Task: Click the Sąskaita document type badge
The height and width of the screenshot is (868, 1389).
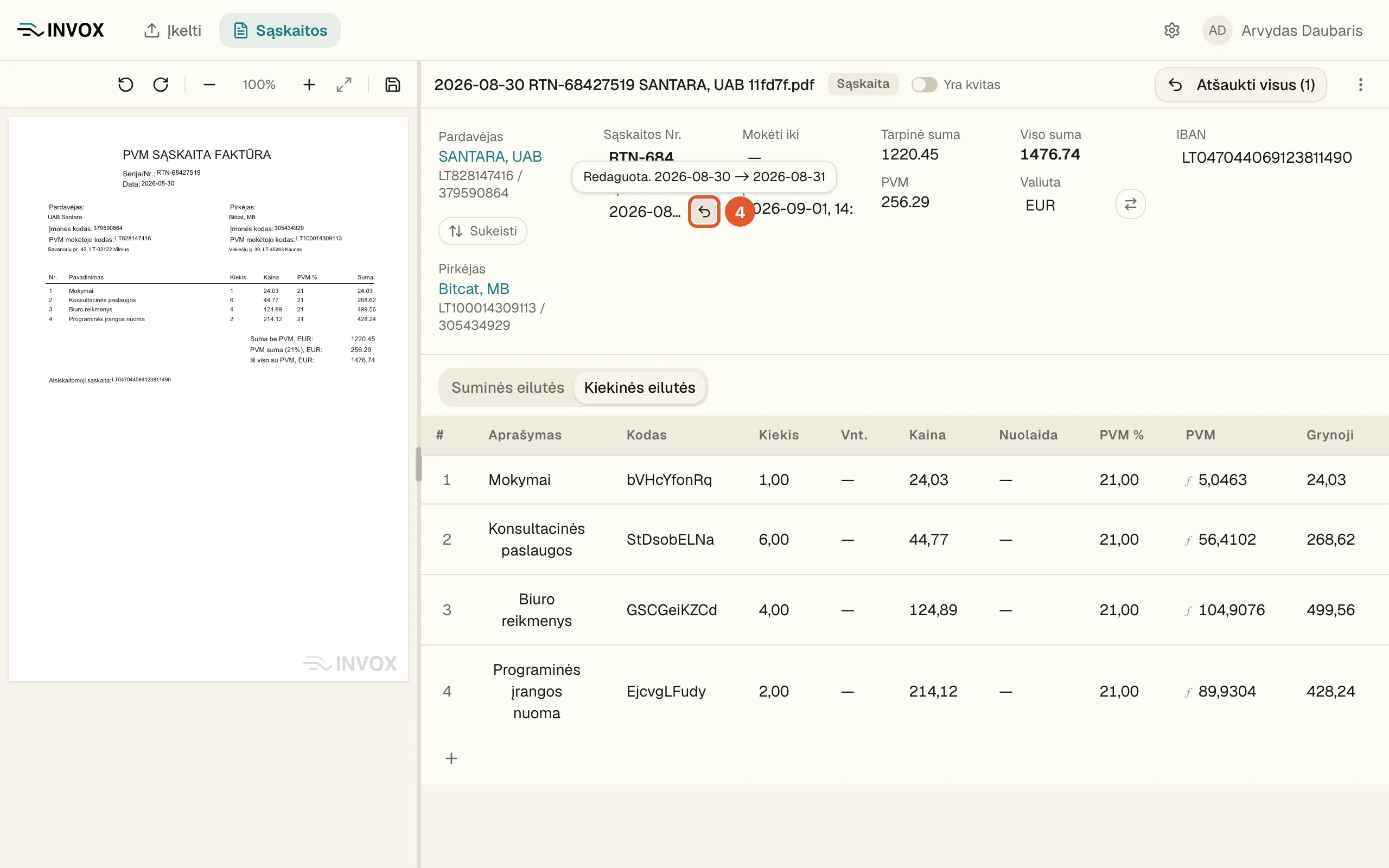Action: (863, 84)
